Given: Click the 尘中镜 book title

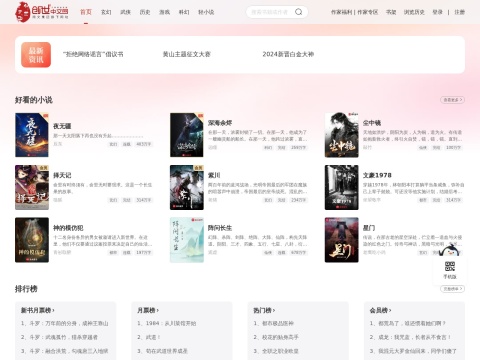Looking at the screenshot, I should tap(372, 123).
